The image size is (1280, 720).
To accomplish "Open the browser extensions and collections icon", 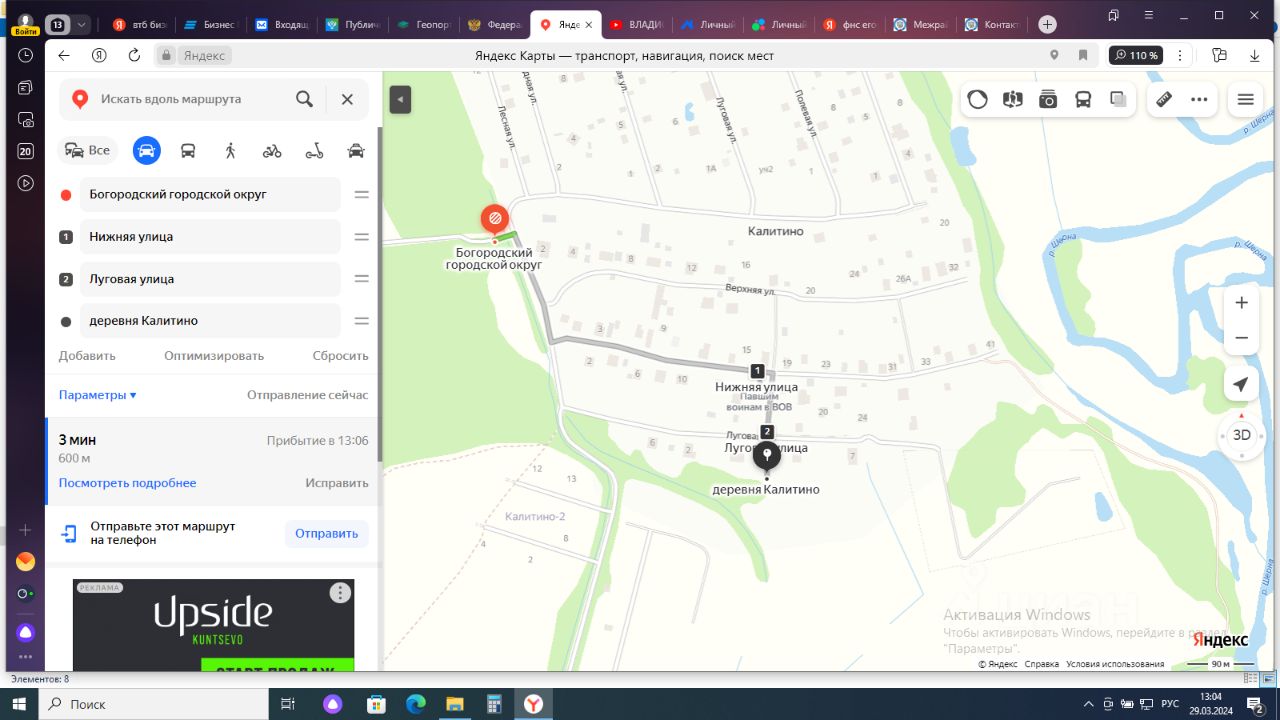I will 1219,56.
